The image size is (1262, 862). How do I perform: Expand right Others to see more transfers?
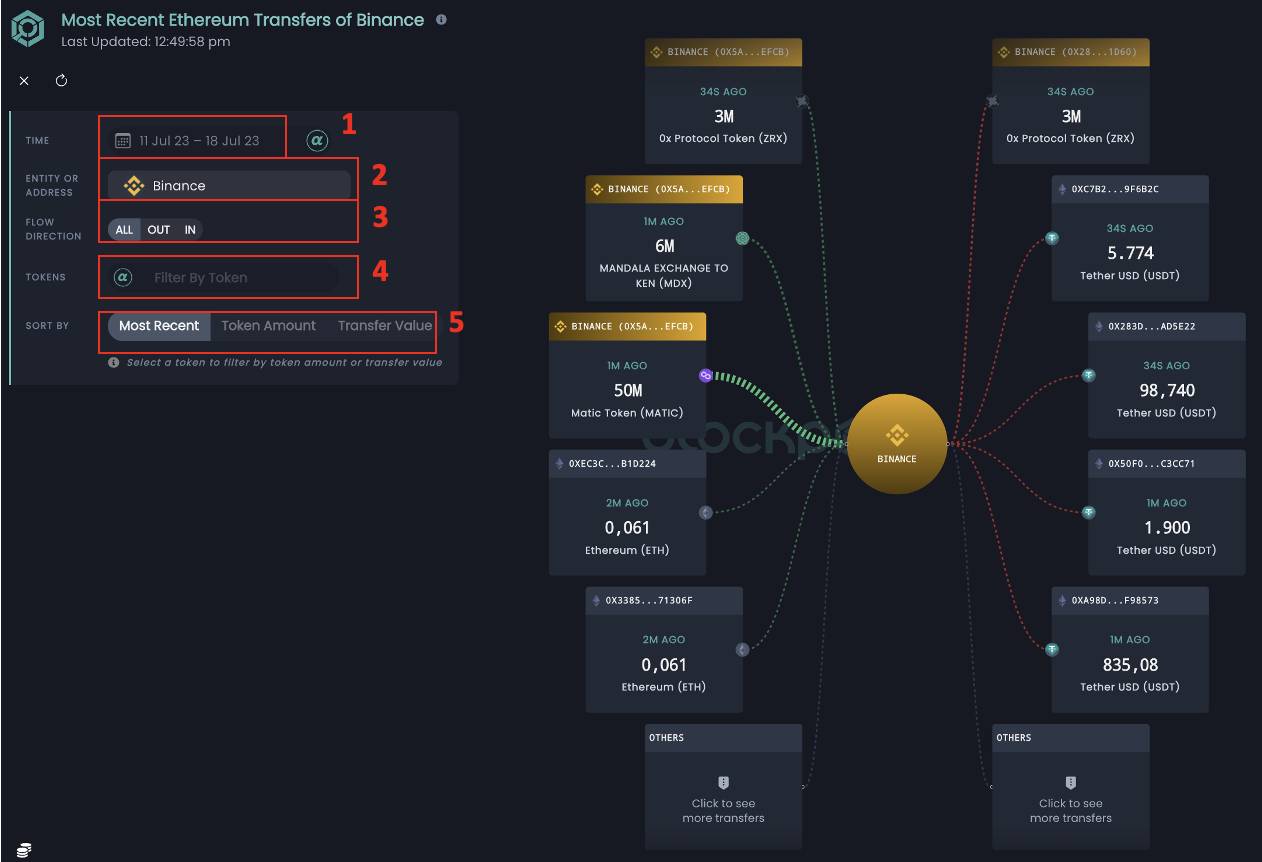coord(1071,787)
